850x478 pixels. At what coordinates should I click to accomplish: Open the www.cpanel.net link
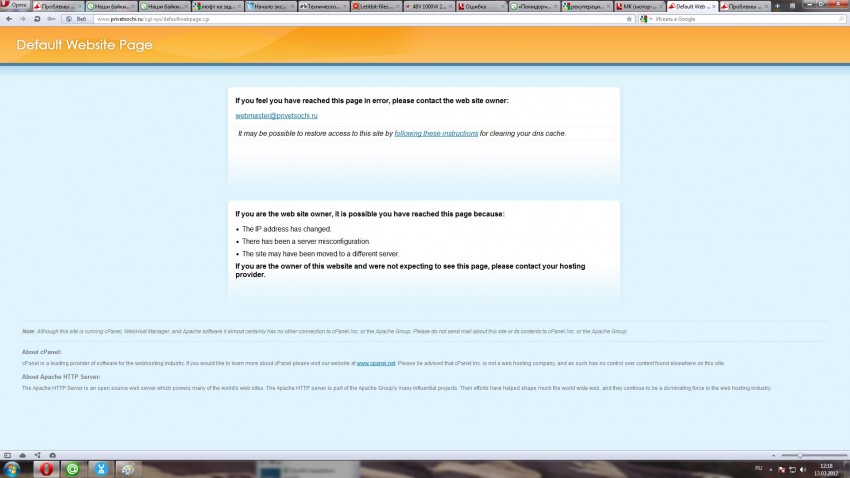(376, 363)
